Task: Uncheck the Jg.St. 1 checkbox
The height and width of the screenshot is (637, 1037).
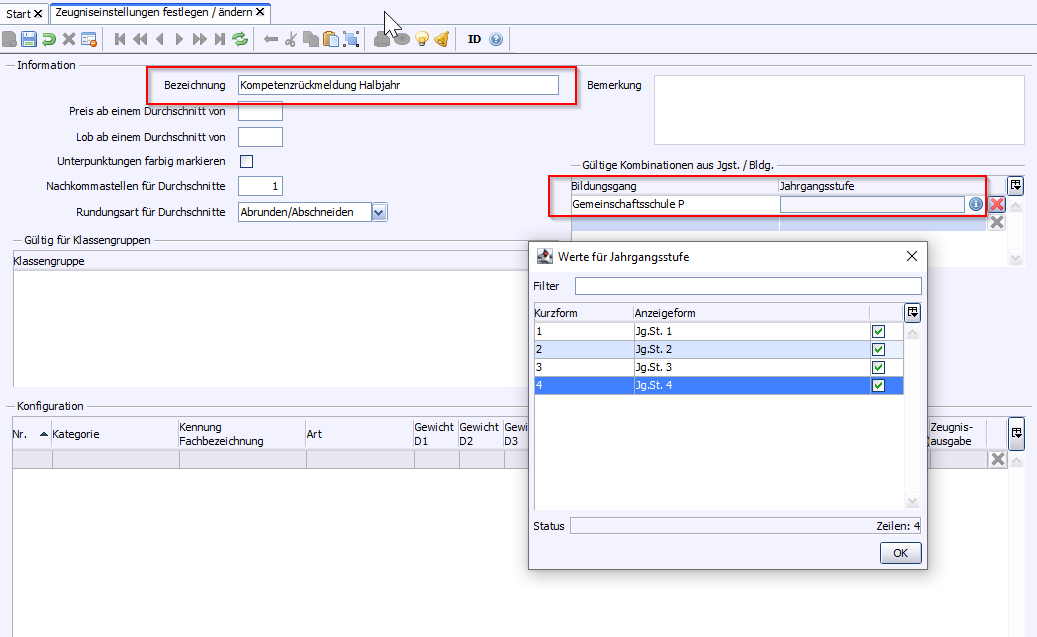Action: point(879,331)
